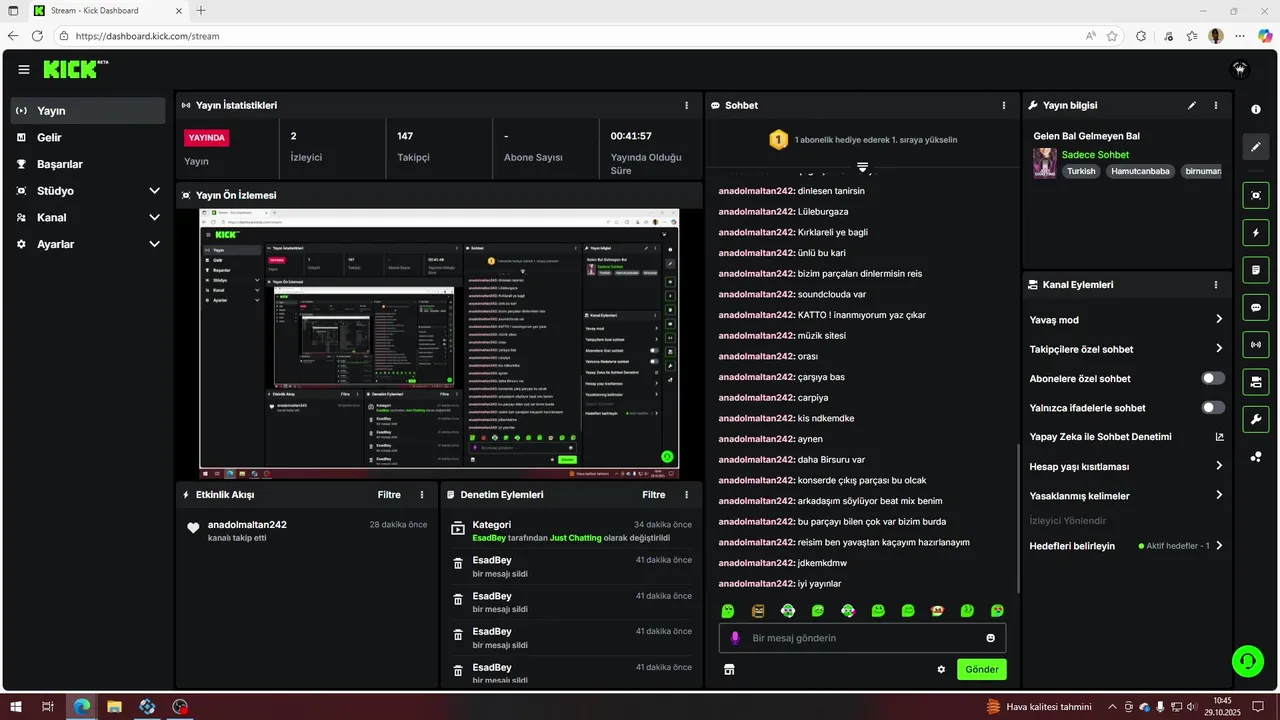Click the Yayın Ön İzlemesi stream preview

point(439,343)
